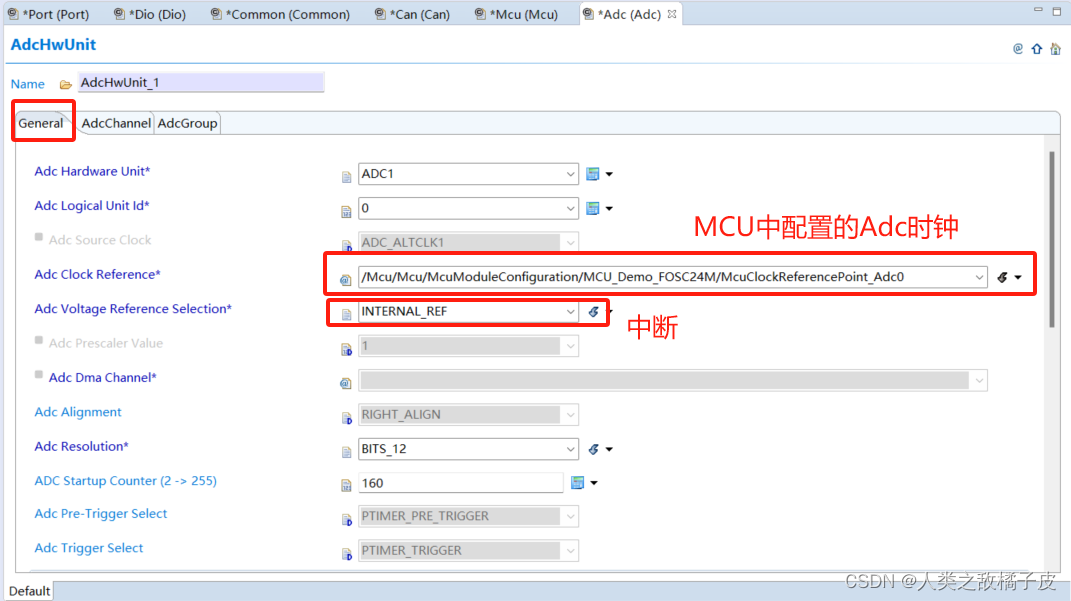This screenshot has height=601, width=1071.
Task: Click inside the 160 startup counter field
Action: (460, 482)
